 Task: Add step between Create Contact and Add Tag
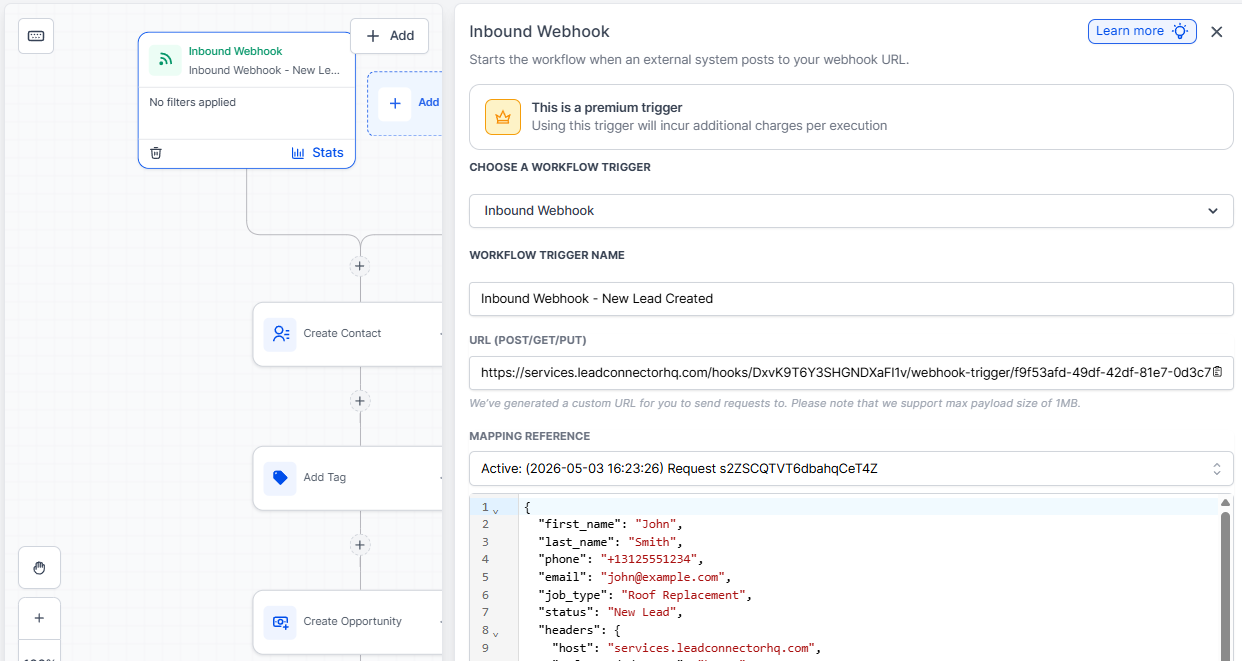click(360, 401)
